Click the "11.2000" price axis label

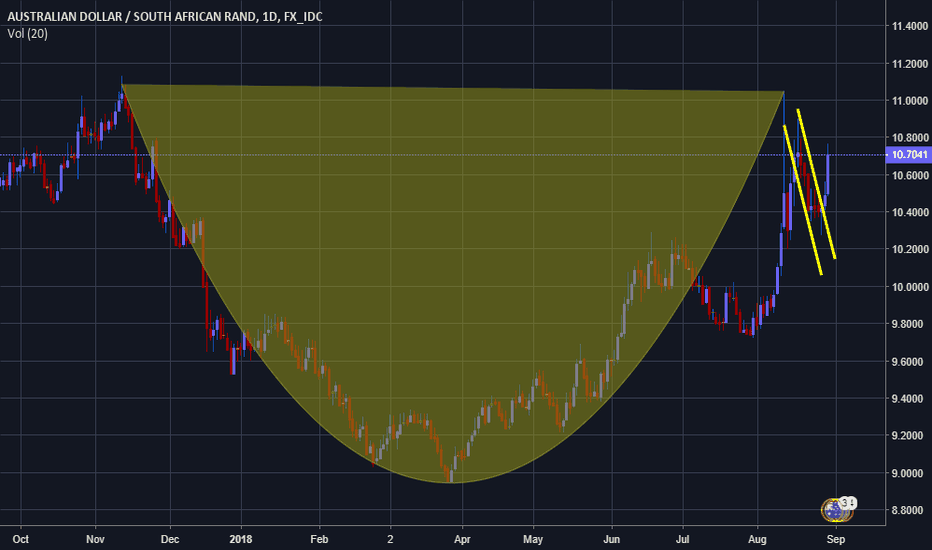(909, 64)
